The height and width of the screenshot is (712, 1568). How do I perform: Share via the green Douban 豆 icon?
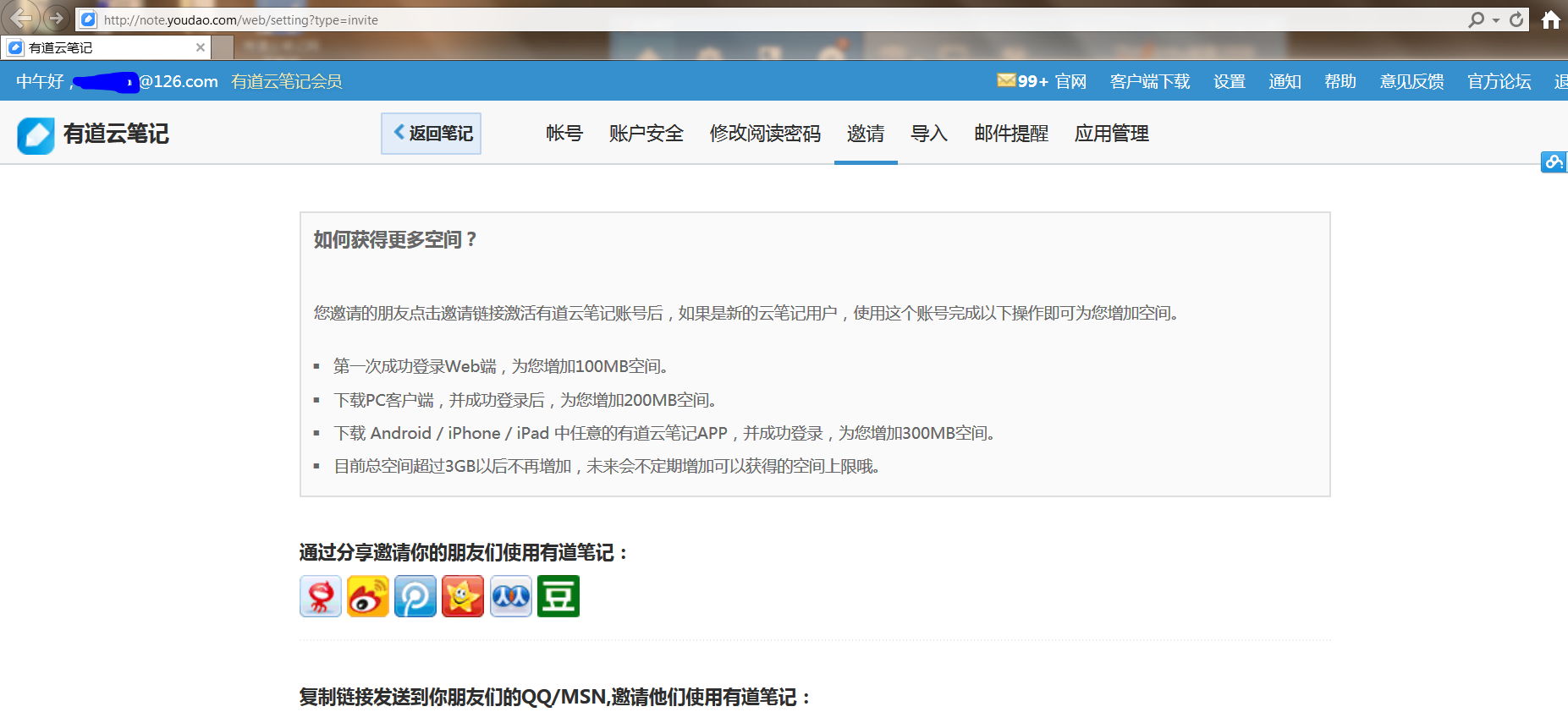[x=558, y=596]
